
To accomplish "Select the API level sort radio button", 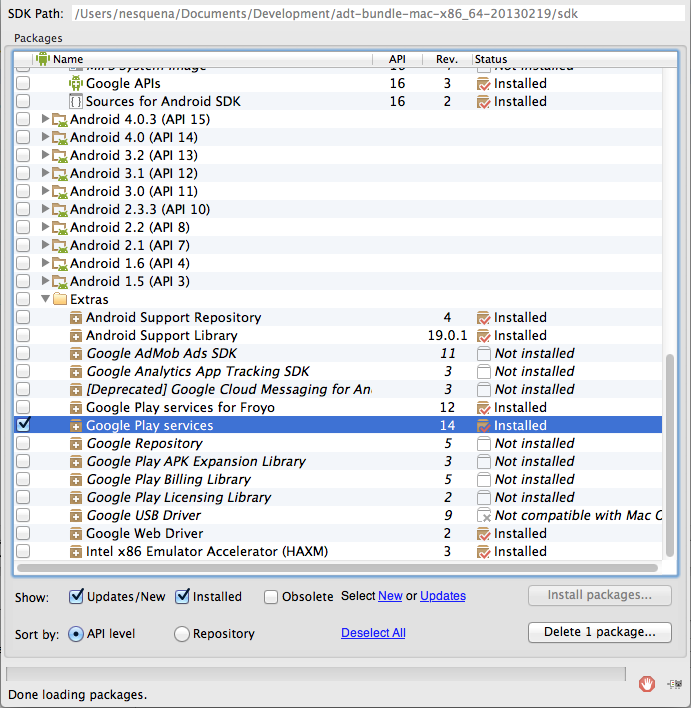I will coord(75,634).
